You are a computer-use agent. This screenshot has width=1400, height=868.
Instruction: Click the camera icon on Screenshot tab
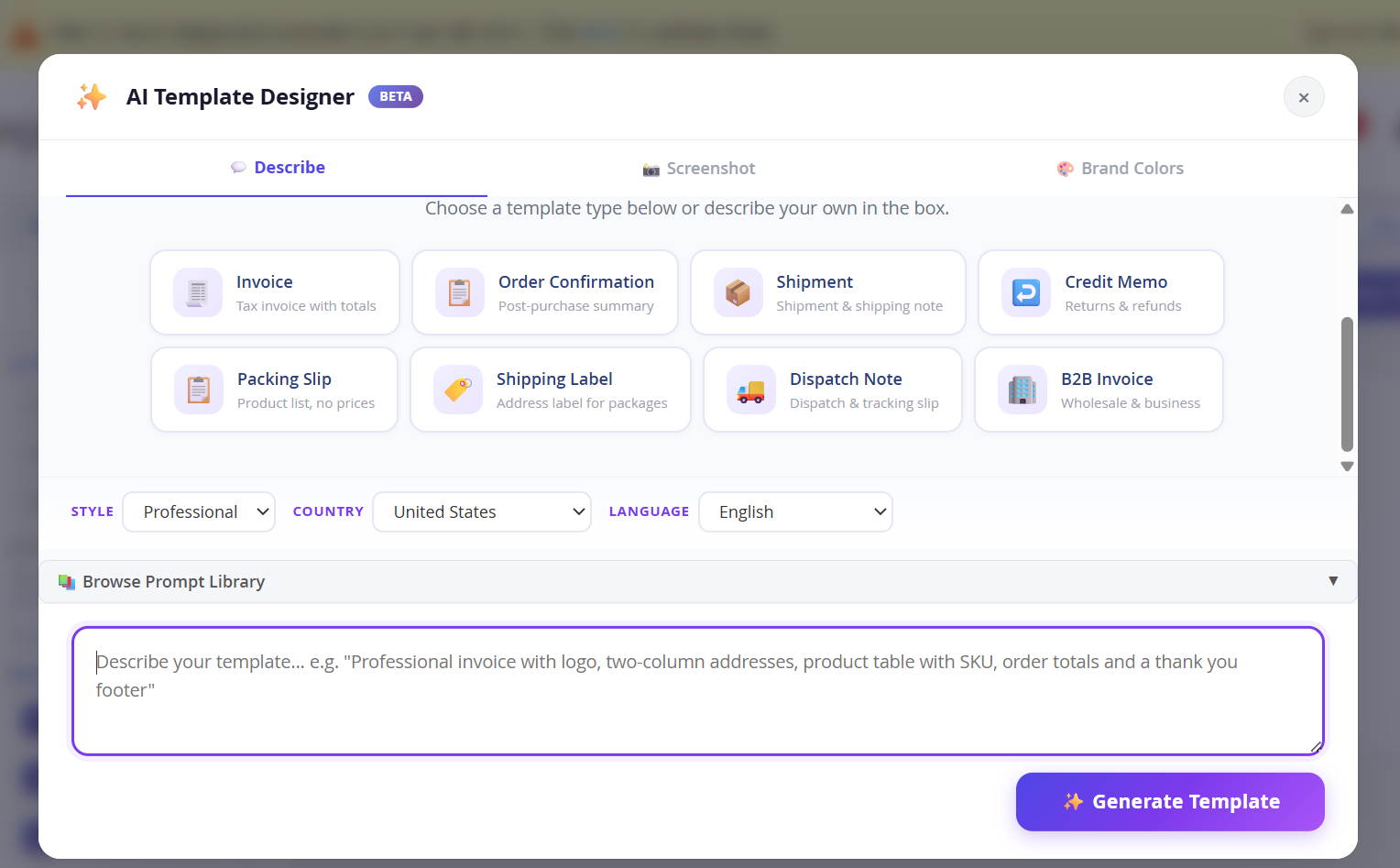pos(651,170)
